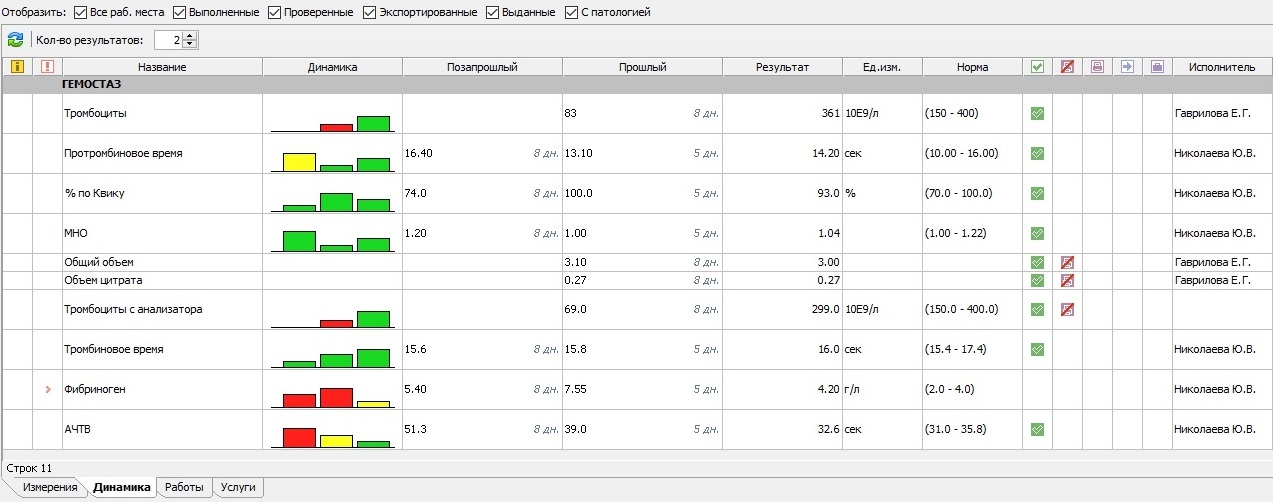
Task: Decrease results count with down arrow
Action: [191, 45]
